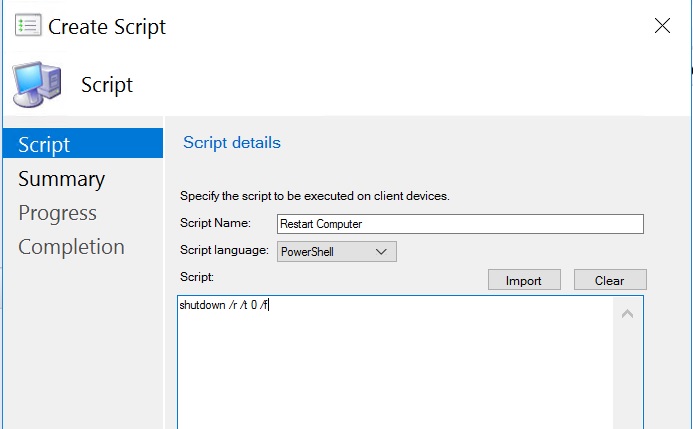Click the 'Create Script' window title text
Viewport: 693px width, 429px height.
click(107, 27)
